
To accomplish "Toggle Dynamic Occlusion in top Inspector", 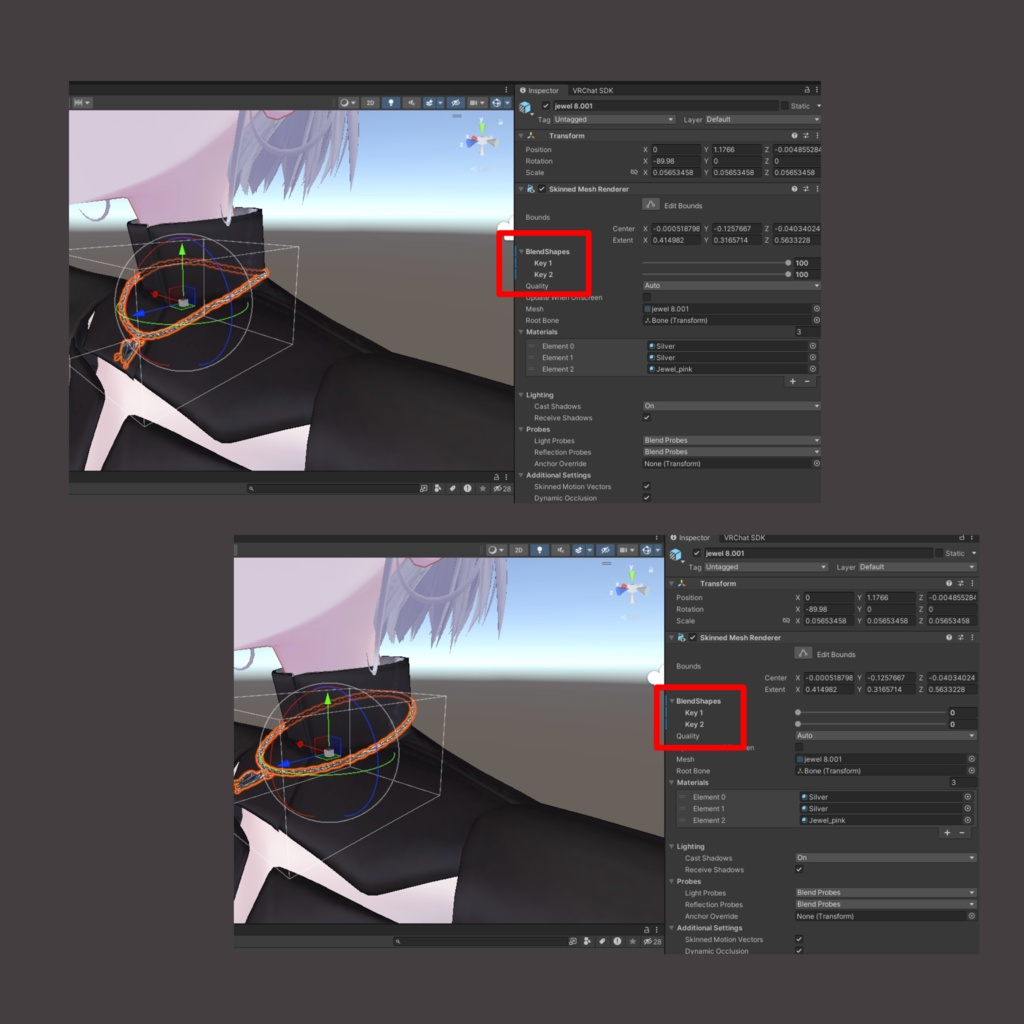I will pyautogui.click(x=647, y=498).
